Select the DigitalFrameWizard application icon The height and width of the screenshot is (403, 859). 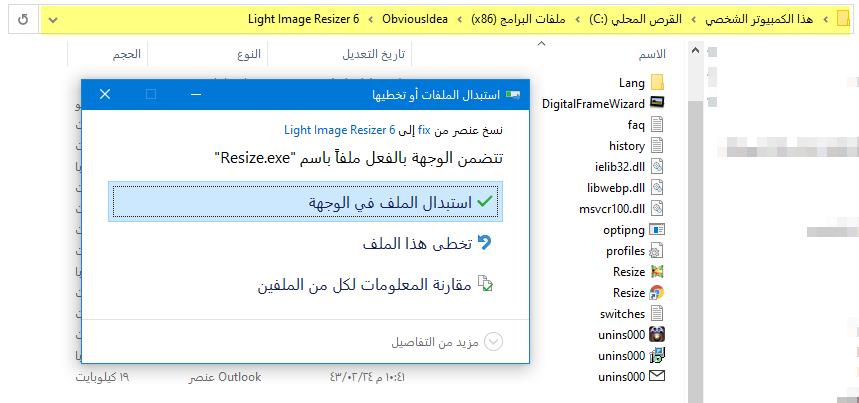(x=657, y=103)
